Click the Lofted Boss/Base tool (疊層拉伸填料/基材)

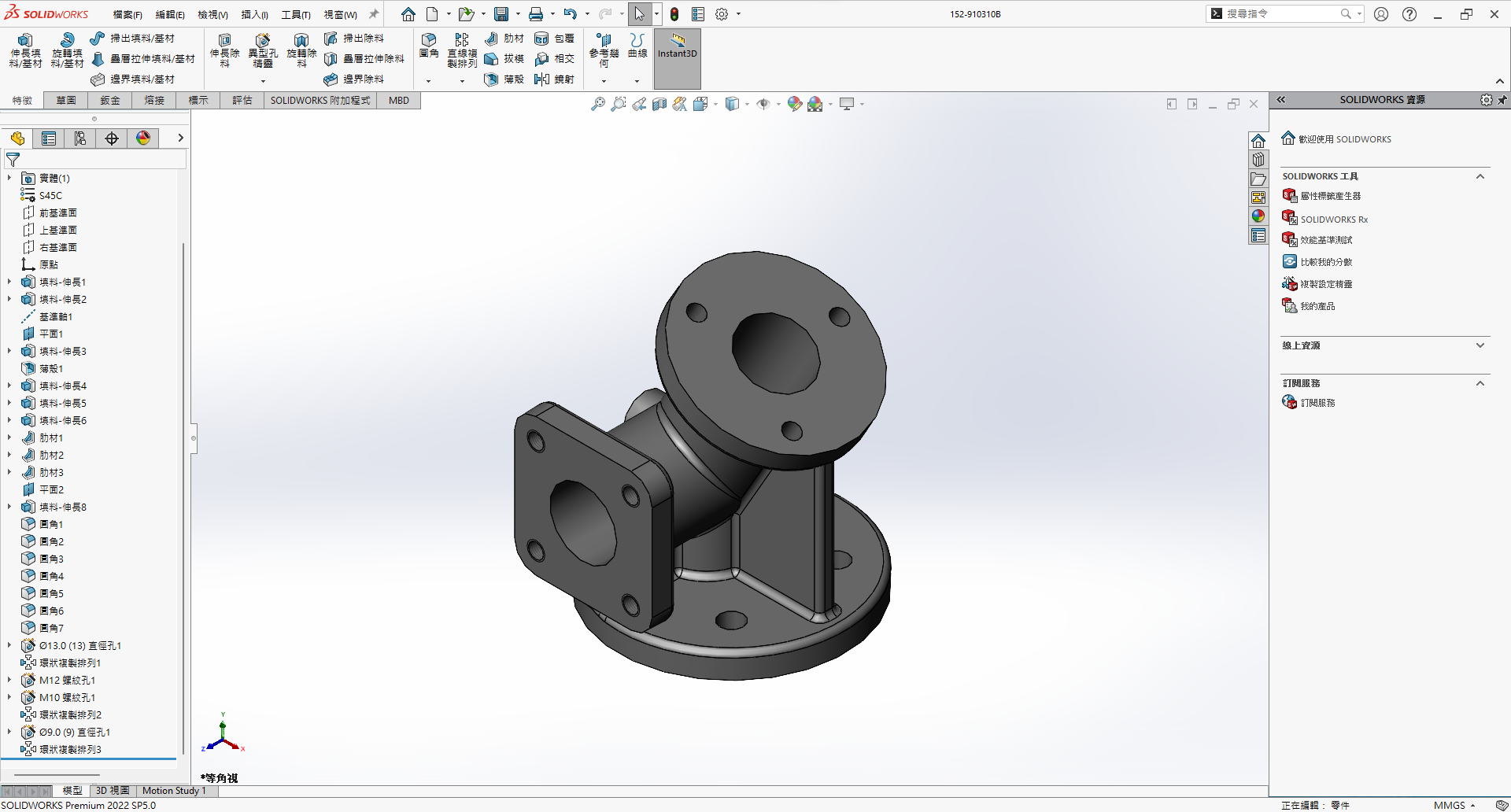143,59
